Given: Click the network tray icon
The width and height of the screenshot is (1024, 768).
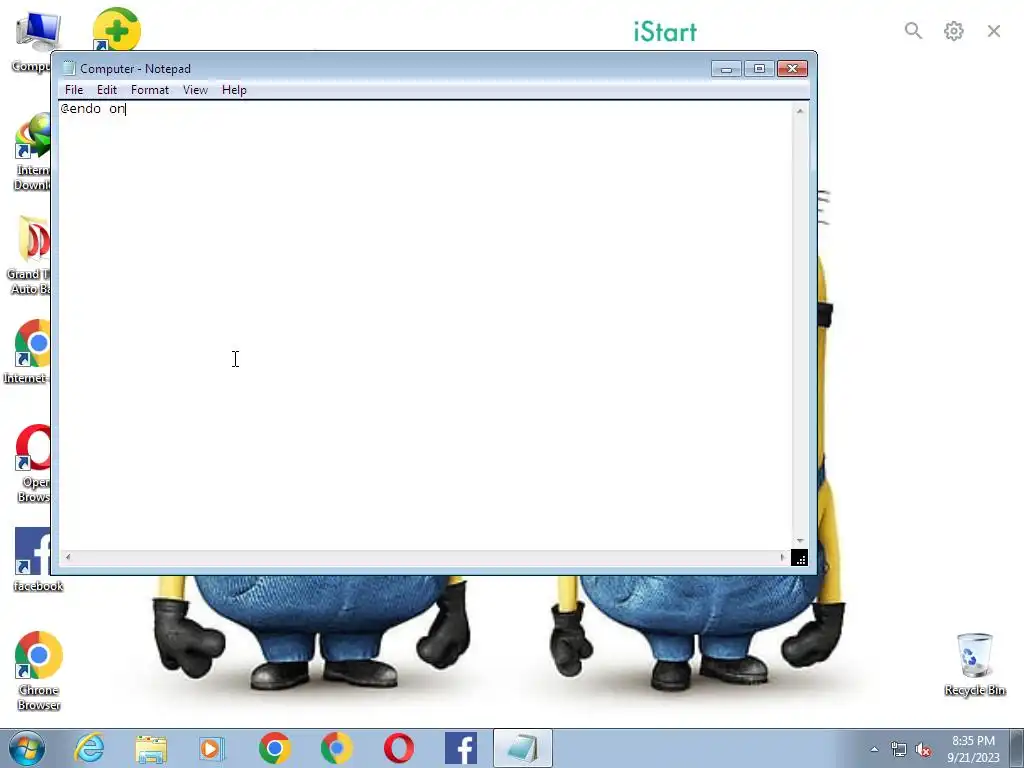Looking at the screenshot, I should coord(899,749).
